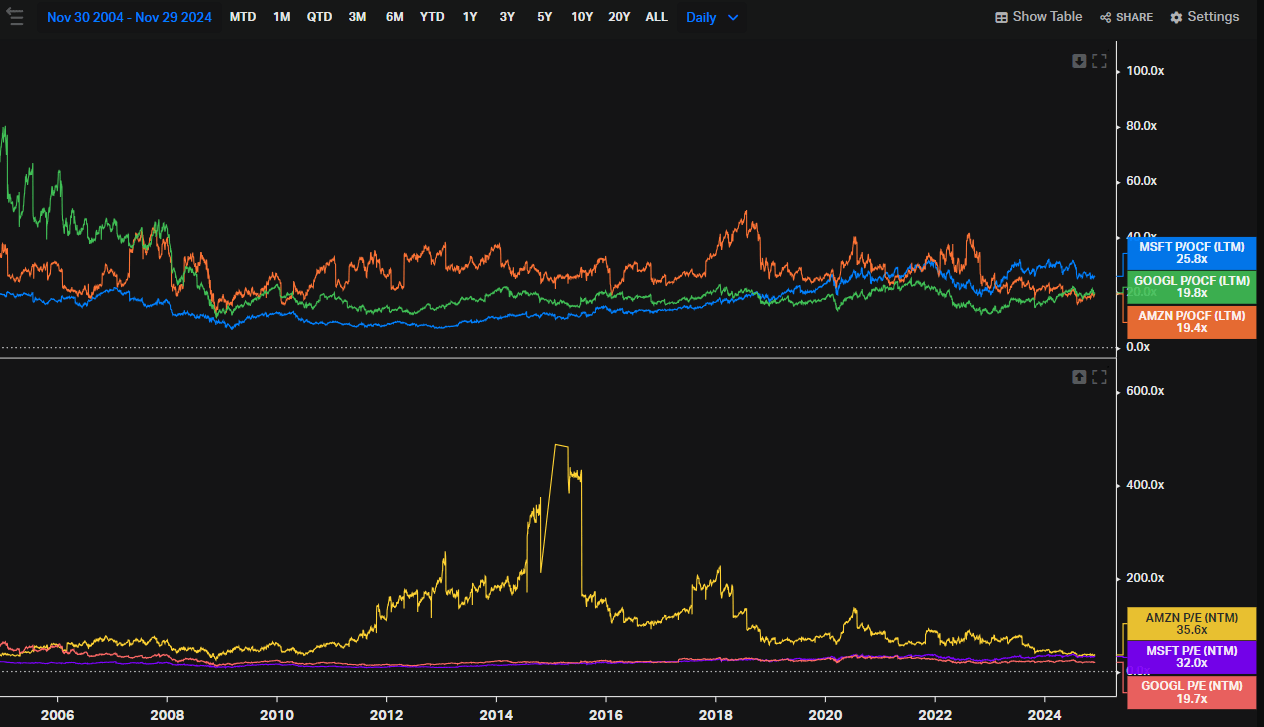Click the 2008 year label
The height and width of the screenshot is (727, 1264).
pyautogui.click(x=167, y=715)
